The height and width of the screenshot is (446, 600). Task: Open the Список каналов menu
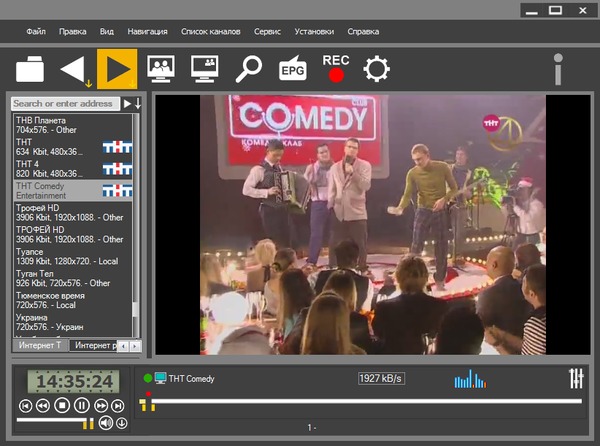213,31
